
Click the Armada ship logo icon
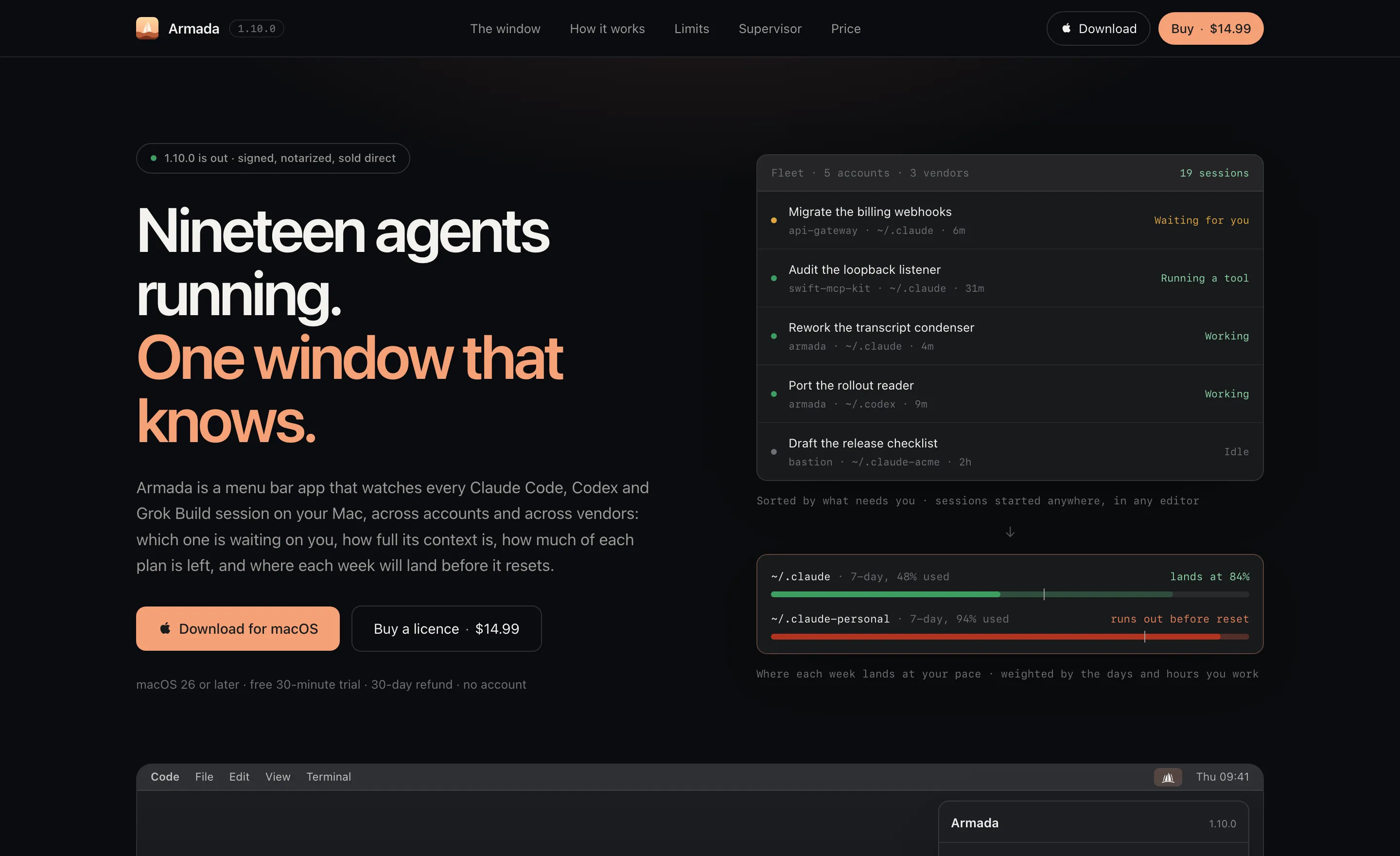tap(147, 28)
